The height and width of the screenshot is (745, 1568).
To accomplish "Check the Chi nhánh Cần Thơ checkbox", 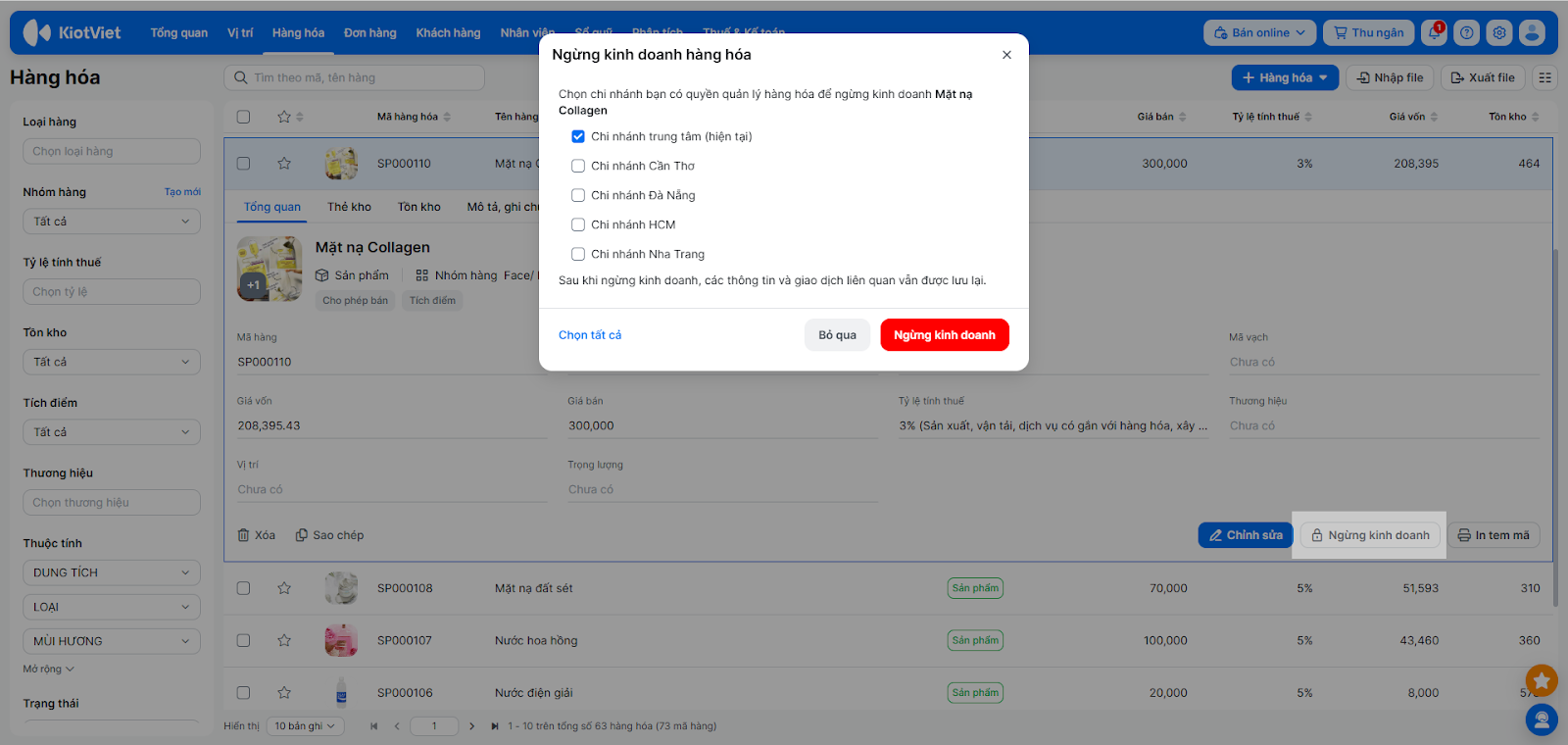I will pos(578,166).
